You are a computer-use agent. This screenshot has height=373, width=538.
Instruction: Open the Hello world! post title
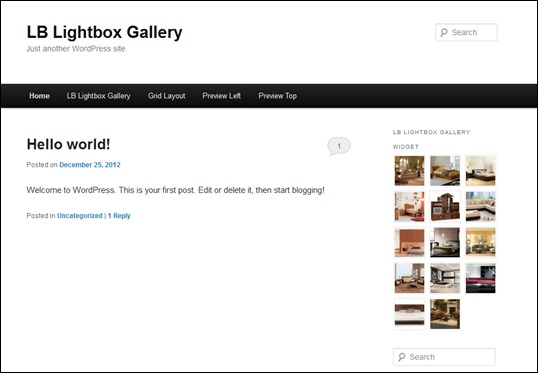pos(69,144)
